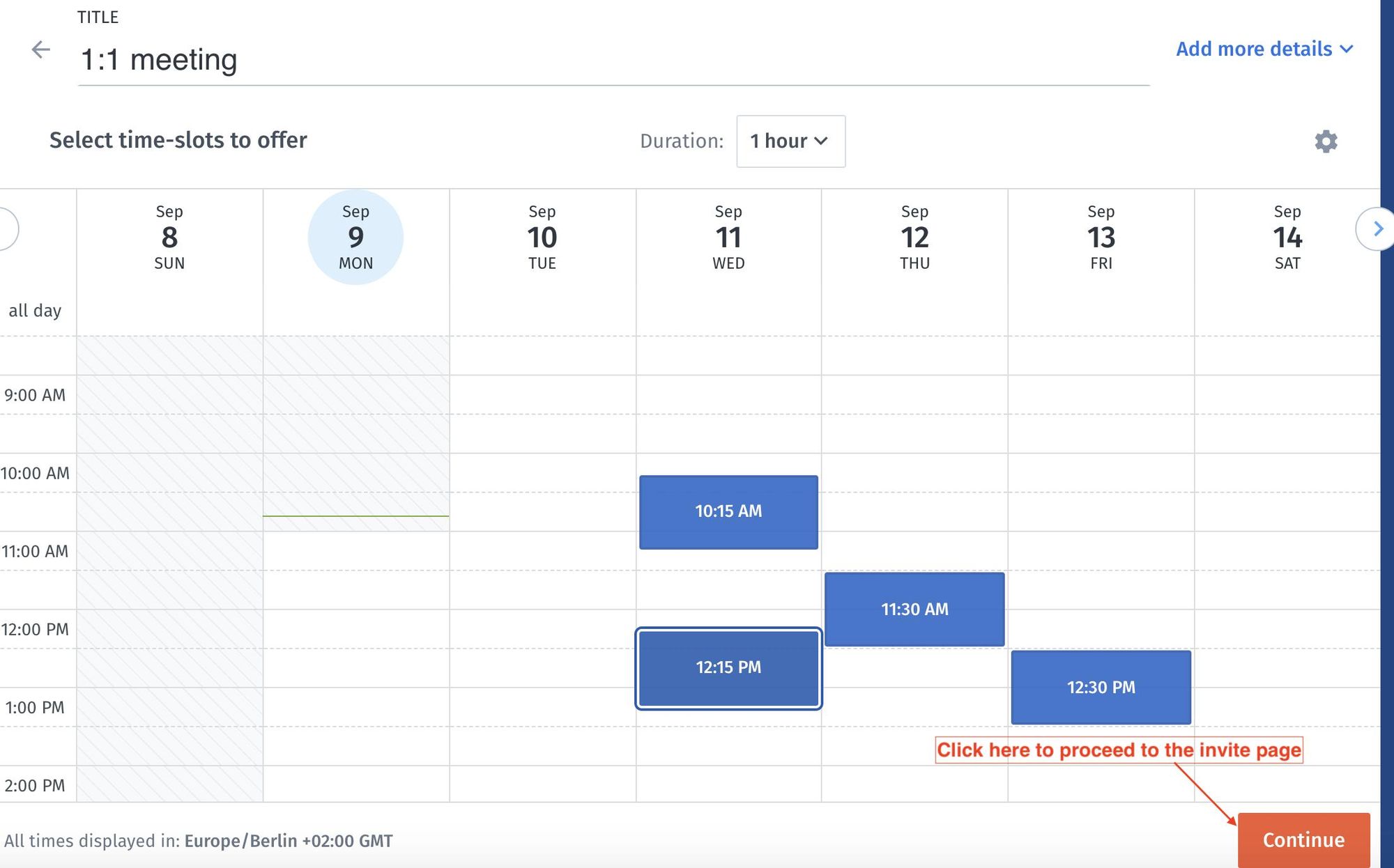Viewport: 1394px width, 868px height.
Task: Click the dropdown chevron next to 1 hour
Action: [x=821, y=141]
